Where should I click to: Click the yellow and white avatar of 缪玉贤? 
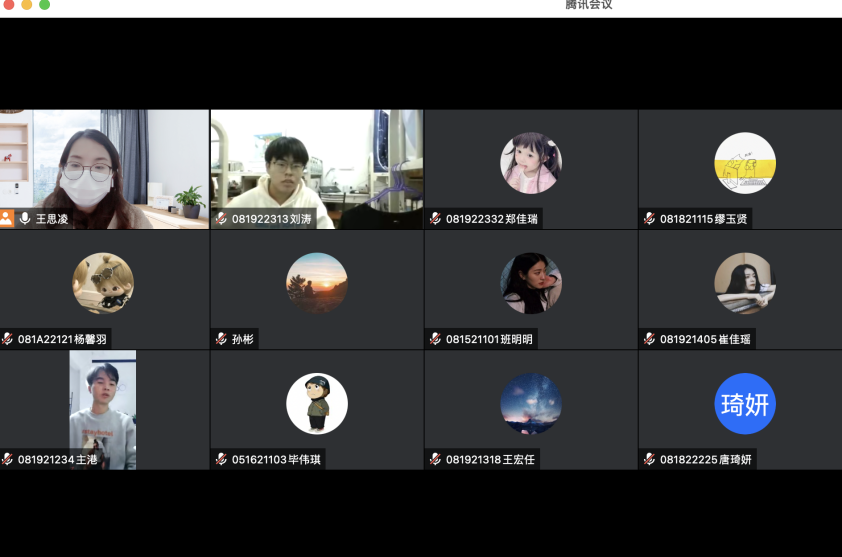745,163
